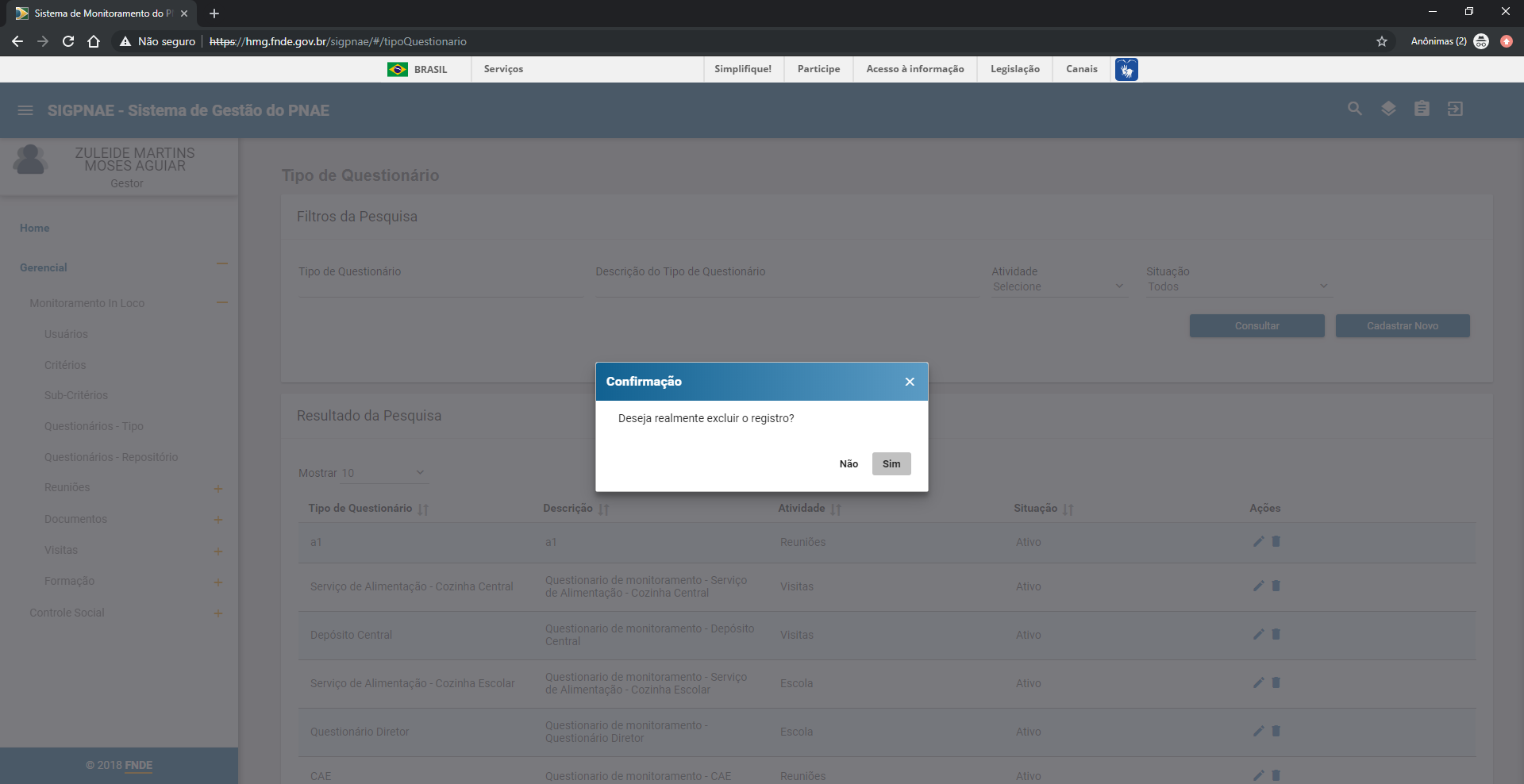Expand the Documentos submenu
The image size is (1524, 784).
pyautogui.click(x=218, y=520)
